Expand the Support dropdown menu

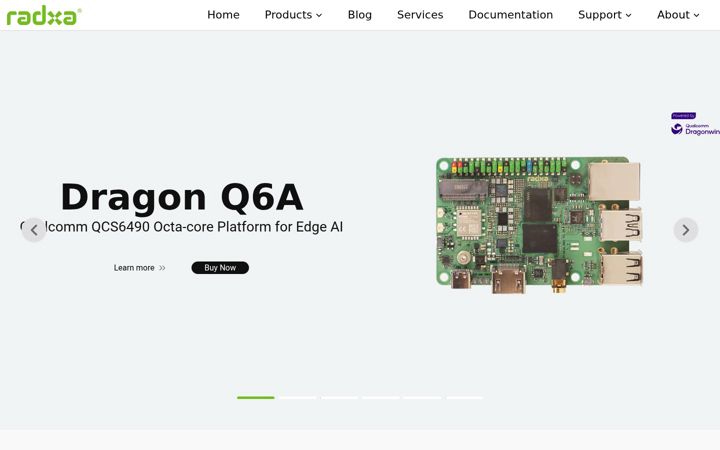pyautogui.click(x=605, y=15)
